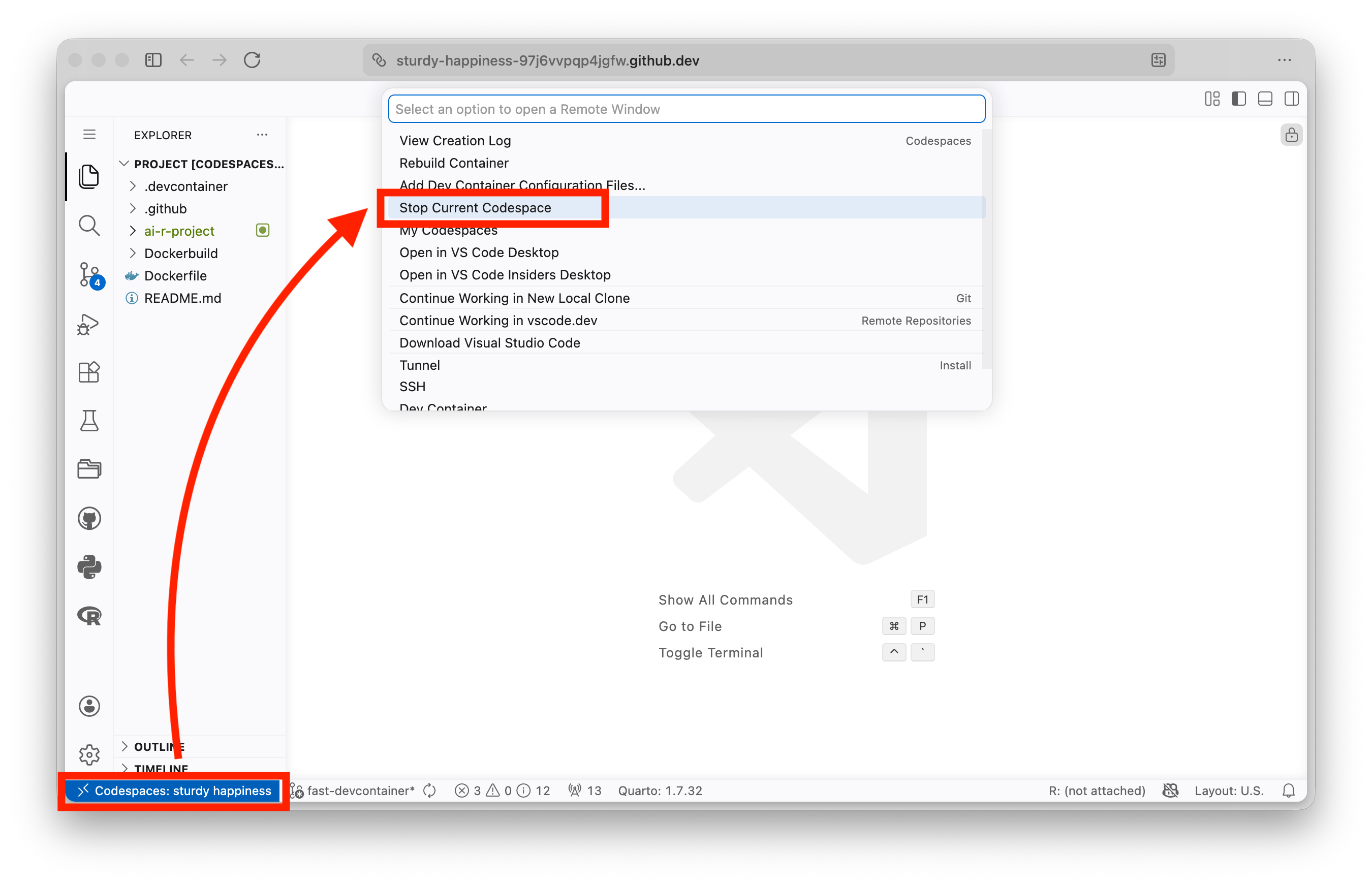Image resolution: width=1372 pixels, height=885 pixels.
Task: Open Explorer more actions ellipsis
Action: click(x=262, y=135)
